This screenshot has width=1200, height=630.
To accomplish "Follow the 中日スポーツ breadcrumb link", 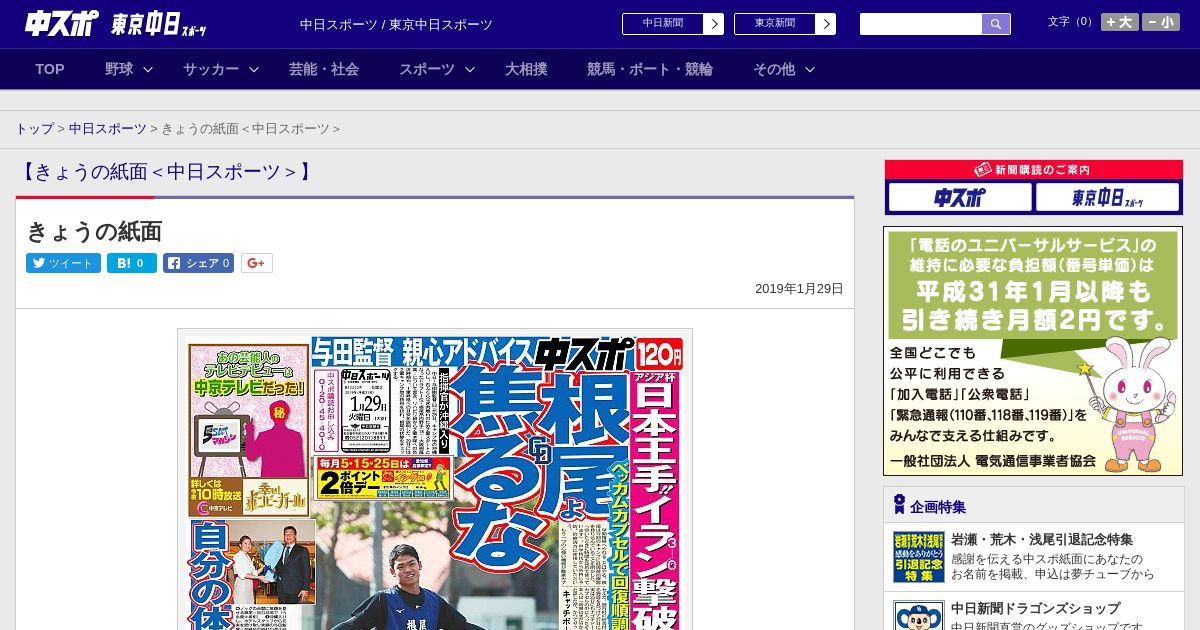I will 108,129.
